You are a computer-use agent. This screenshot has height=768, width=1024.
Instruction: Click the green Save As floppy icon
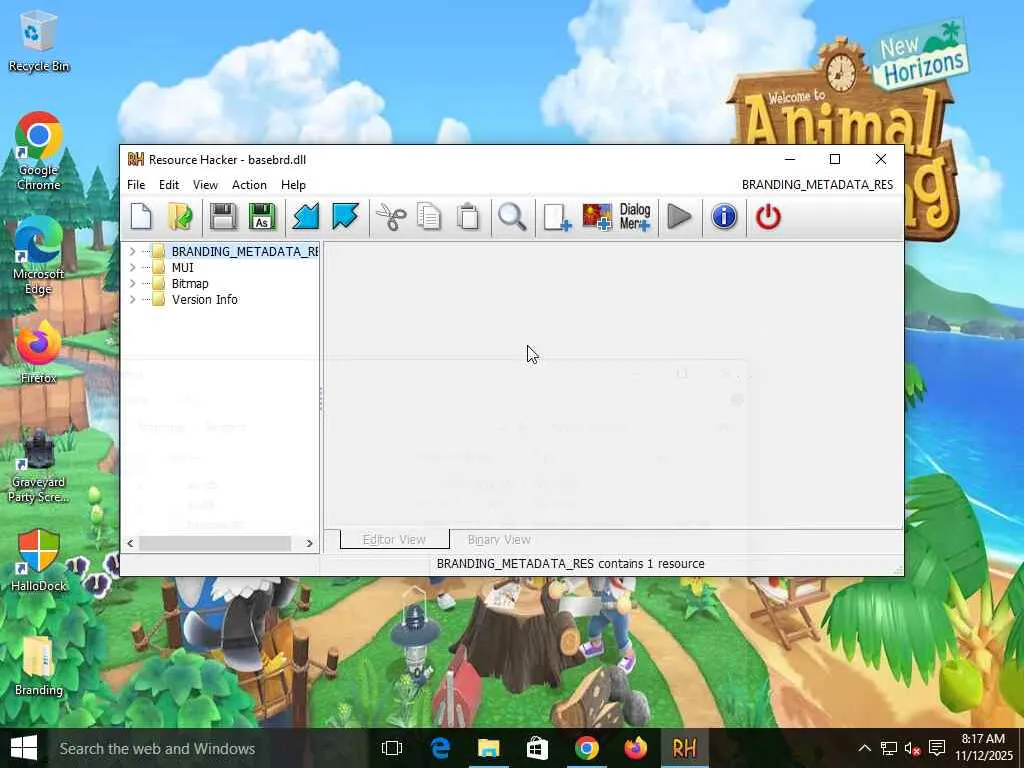(x=263, y=217)
